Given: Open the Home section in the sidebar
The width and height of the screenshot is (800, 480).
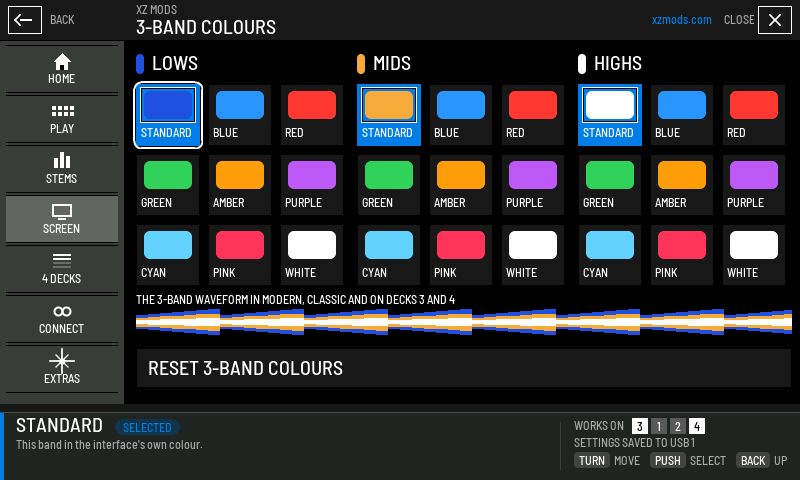Looking at the screenshot, I should click(x=62, y=69).
